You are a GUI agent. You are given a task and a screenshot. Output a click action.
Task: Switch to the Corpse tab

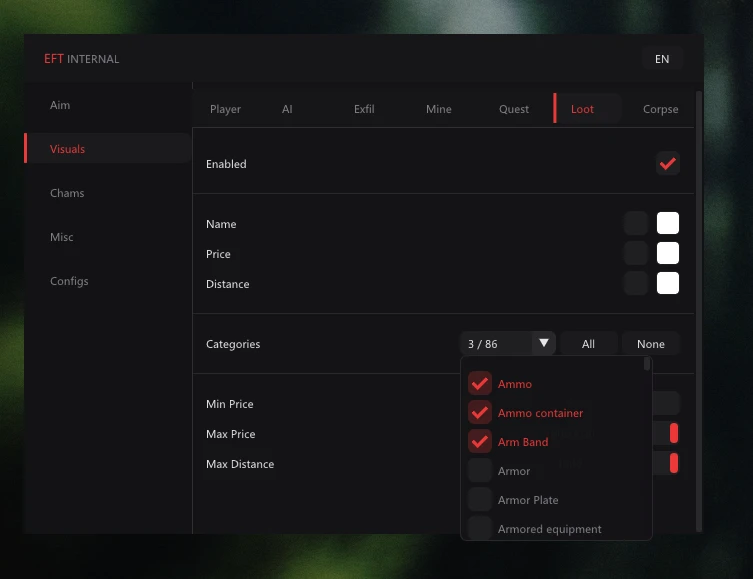pos(660,109)
